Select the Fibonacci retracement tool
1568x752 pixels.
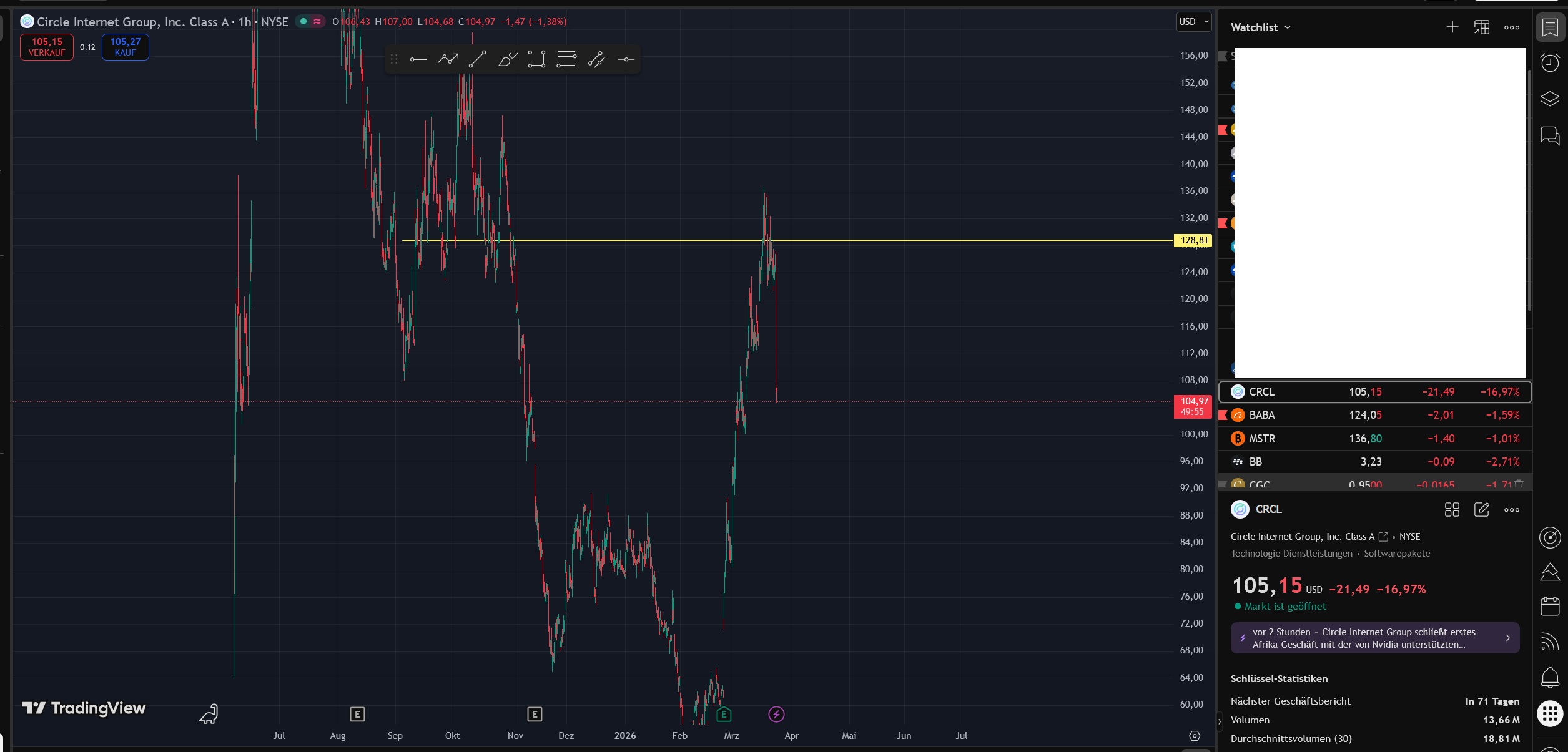point(566,60)
